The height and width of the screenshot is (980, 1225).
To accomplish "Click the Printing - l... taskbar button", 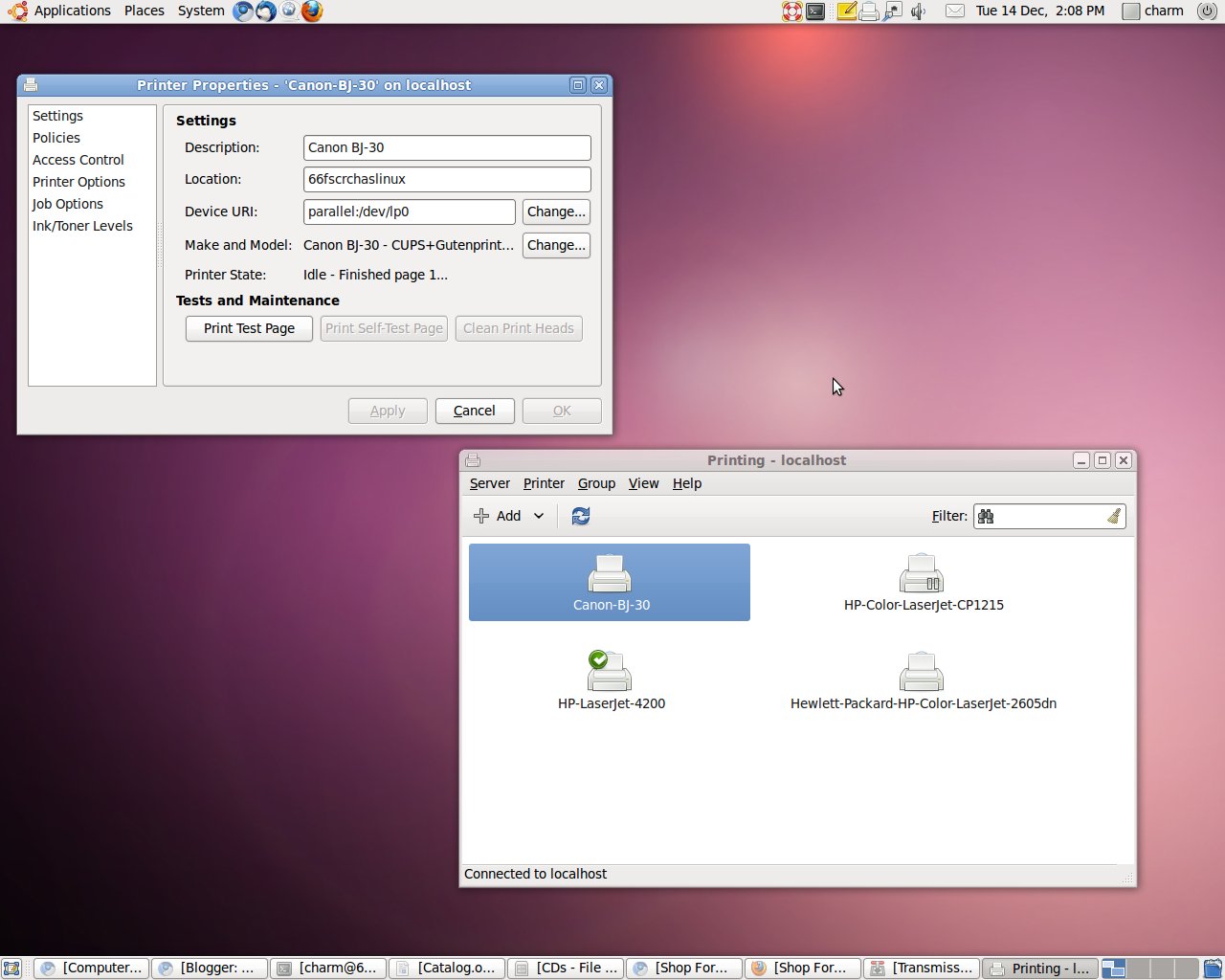I will (1041, 969).
